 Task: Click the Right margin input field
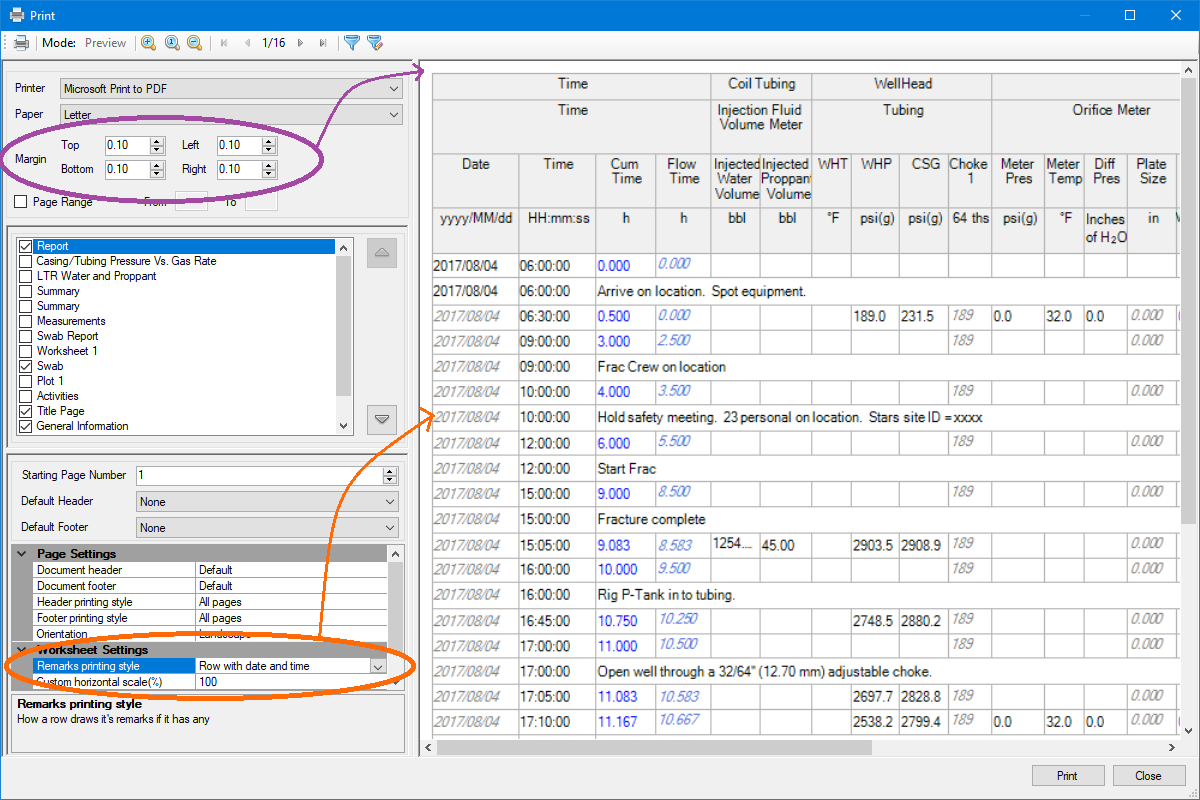pyautogui.click(x=239, y=169)
